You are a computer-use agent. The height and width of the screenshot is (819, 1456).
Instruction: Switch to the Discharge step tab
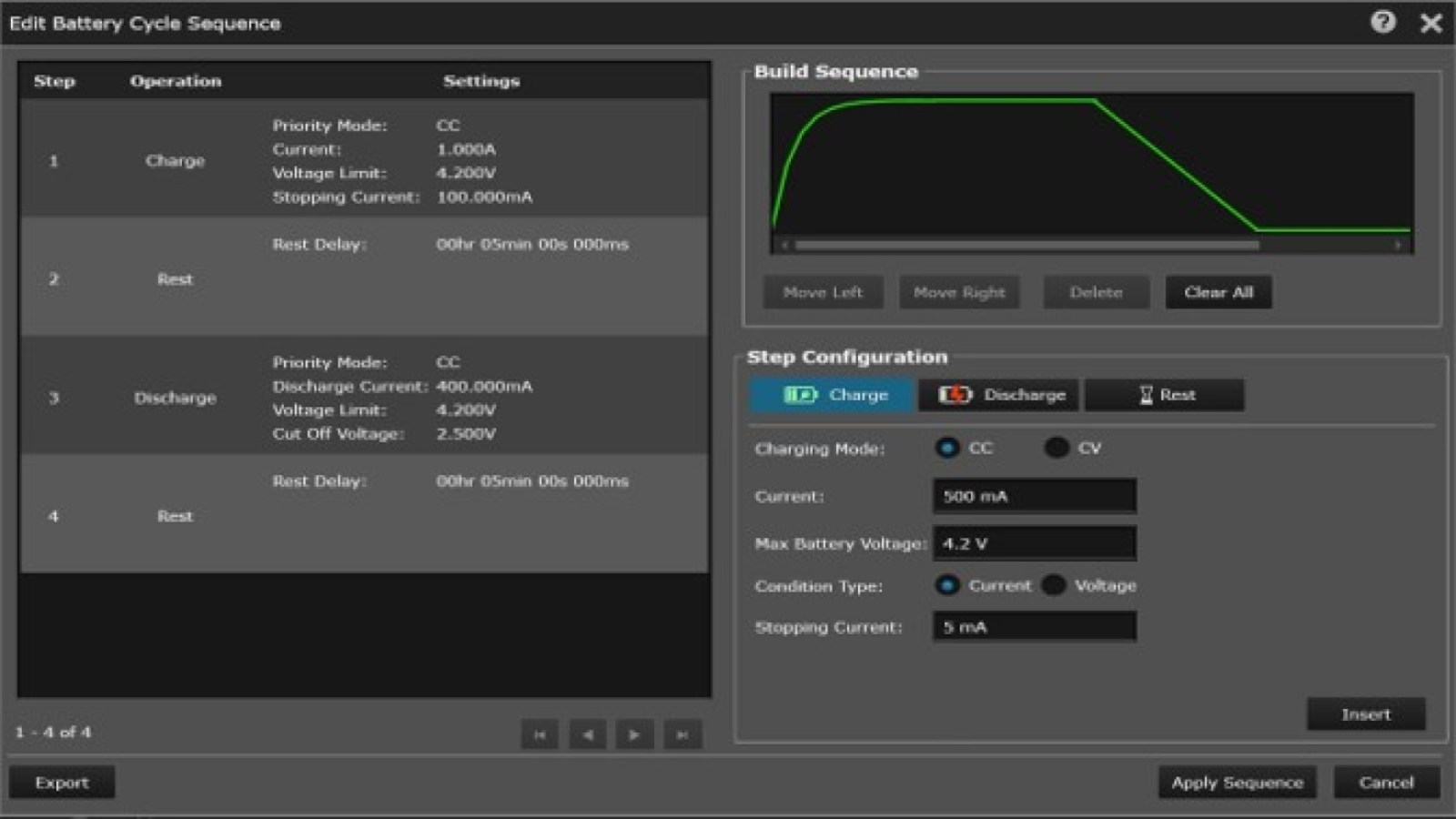[x=997, y=394]
